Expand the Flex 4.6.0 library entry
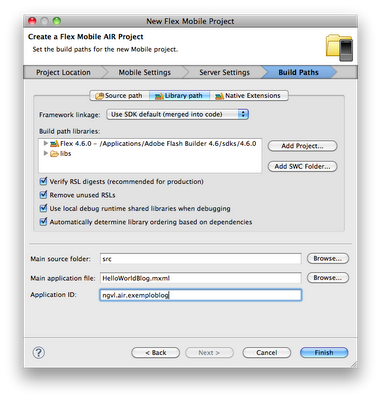The height and width of the screenshot is (400, 381). pyautogui.click(x=46, y=143)
